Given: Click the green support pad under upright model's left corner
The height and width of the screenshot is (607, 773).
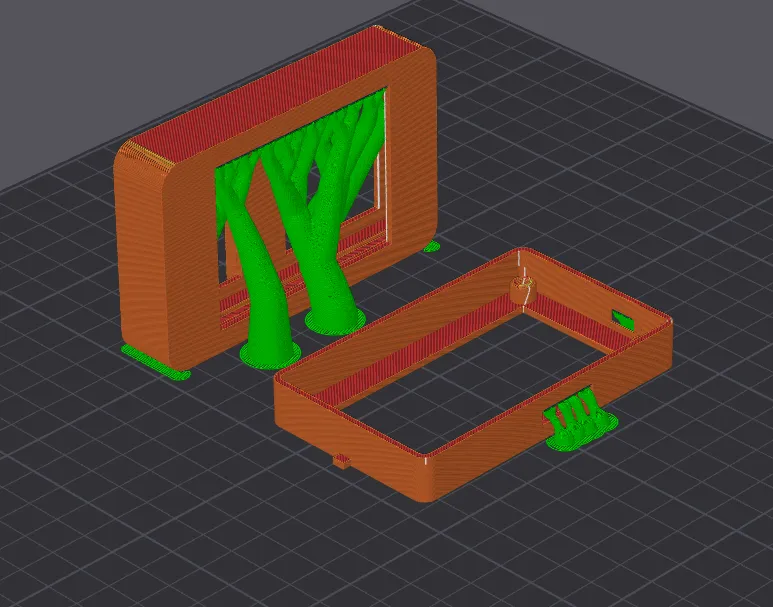Looking at the screenshot, I should [156, 362].
